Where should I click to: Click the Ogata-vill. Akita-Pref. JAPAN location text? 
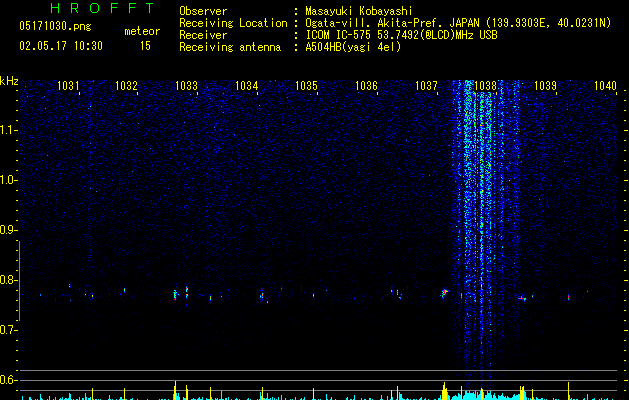[458, 23]
